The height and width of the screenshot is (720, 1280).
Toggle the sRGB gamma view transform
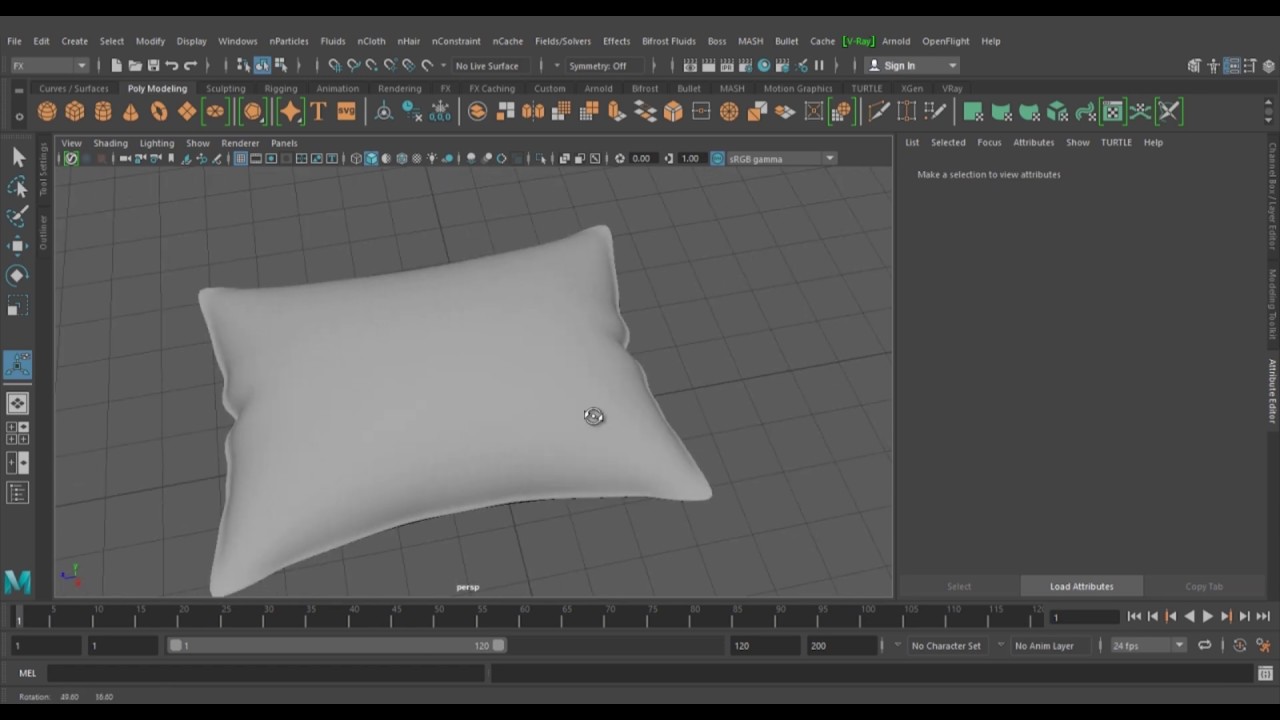tap(717, 159)
